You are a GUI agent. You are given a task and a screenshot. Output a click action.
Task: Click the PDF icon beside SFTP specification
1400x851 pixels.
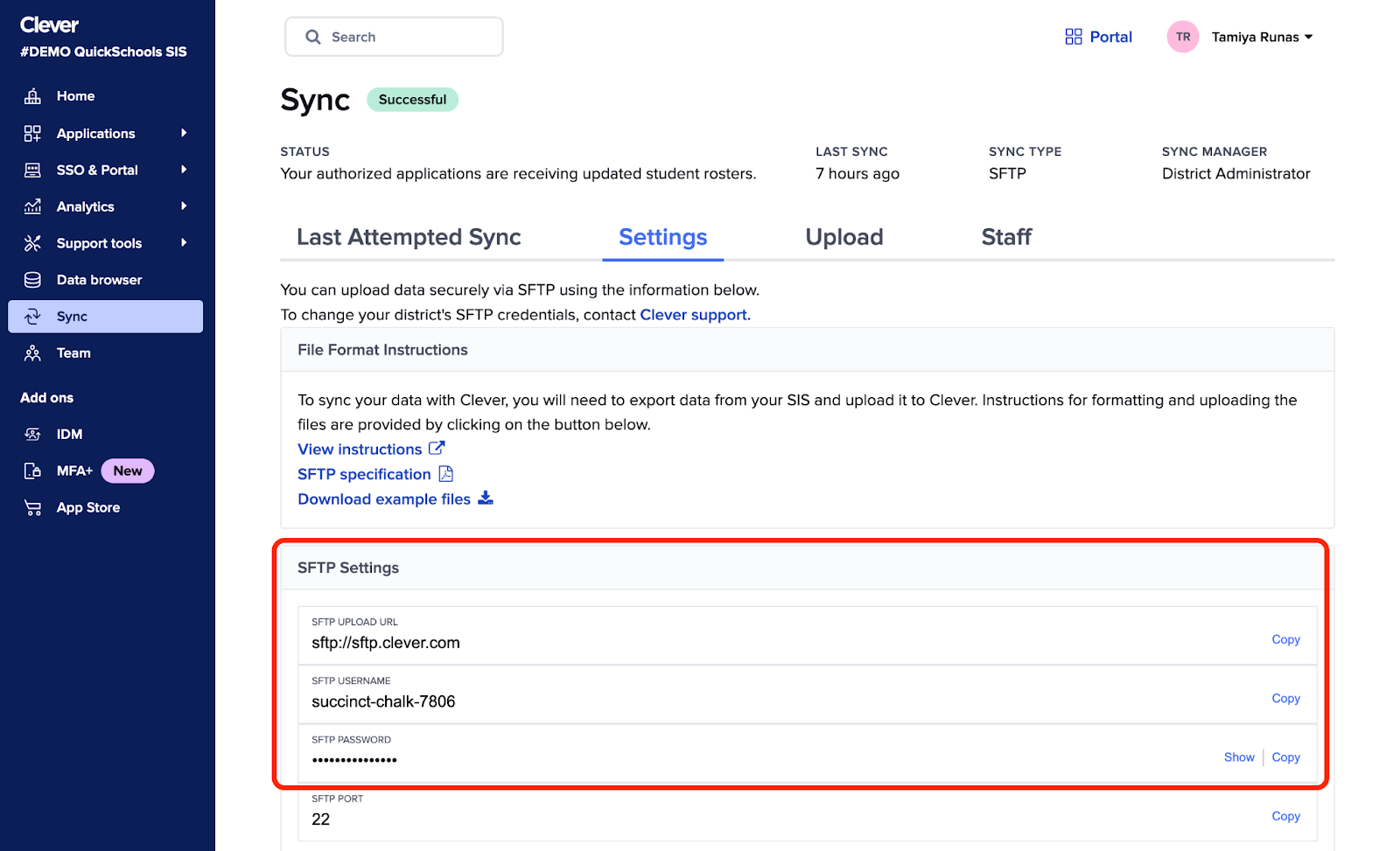(x=446, y=473)
